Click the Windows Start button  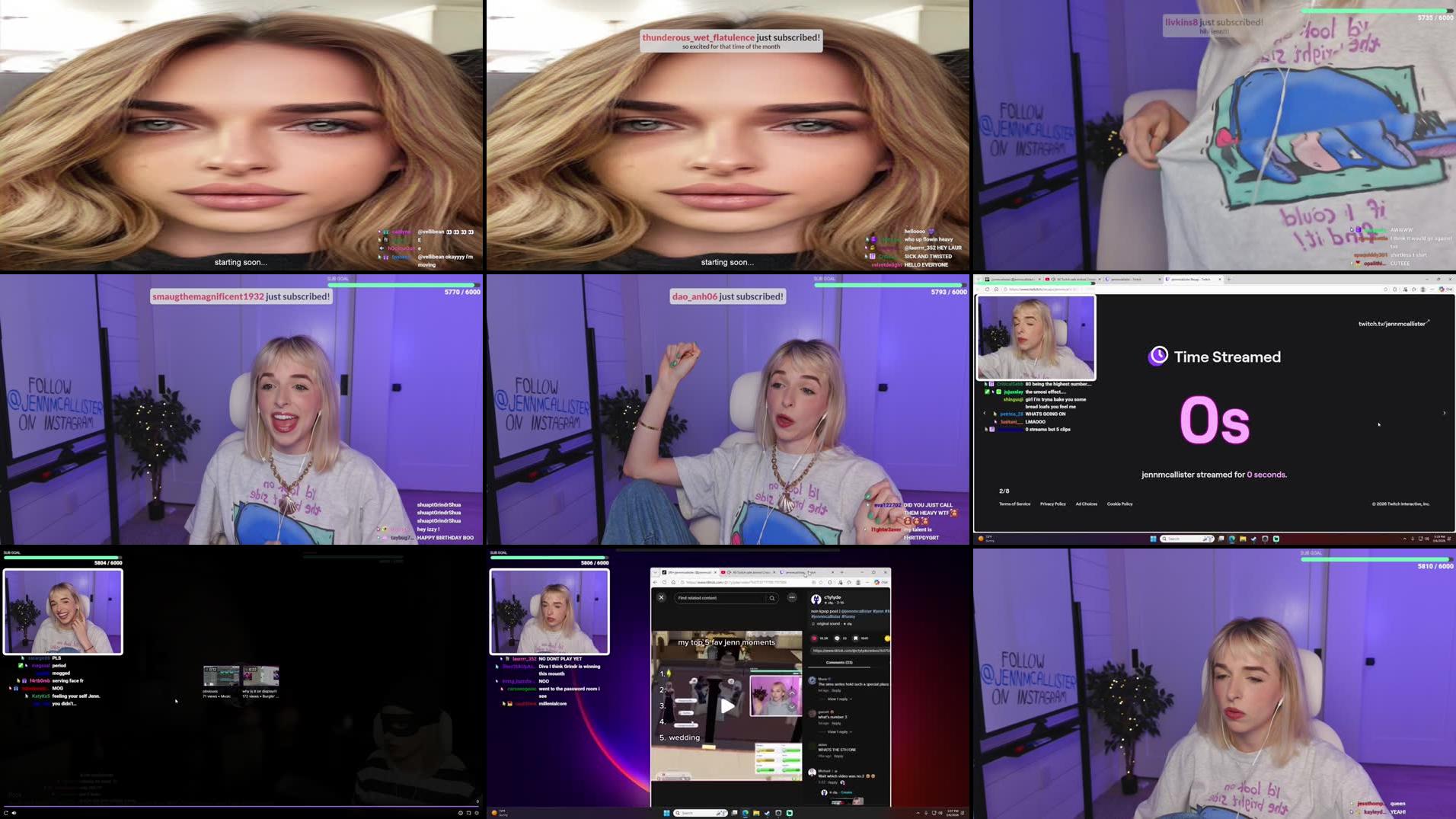tap(666, 813)
